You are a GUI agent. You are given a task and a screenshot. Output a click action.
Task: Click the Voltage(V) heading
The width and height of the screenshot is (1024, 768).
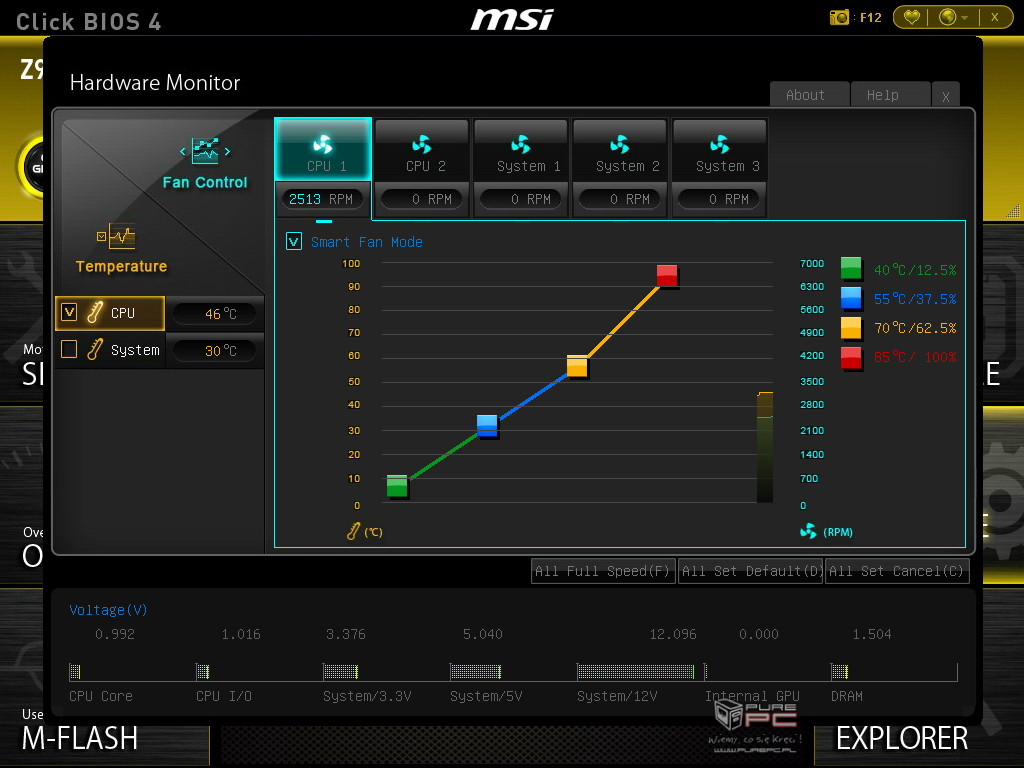108,610
